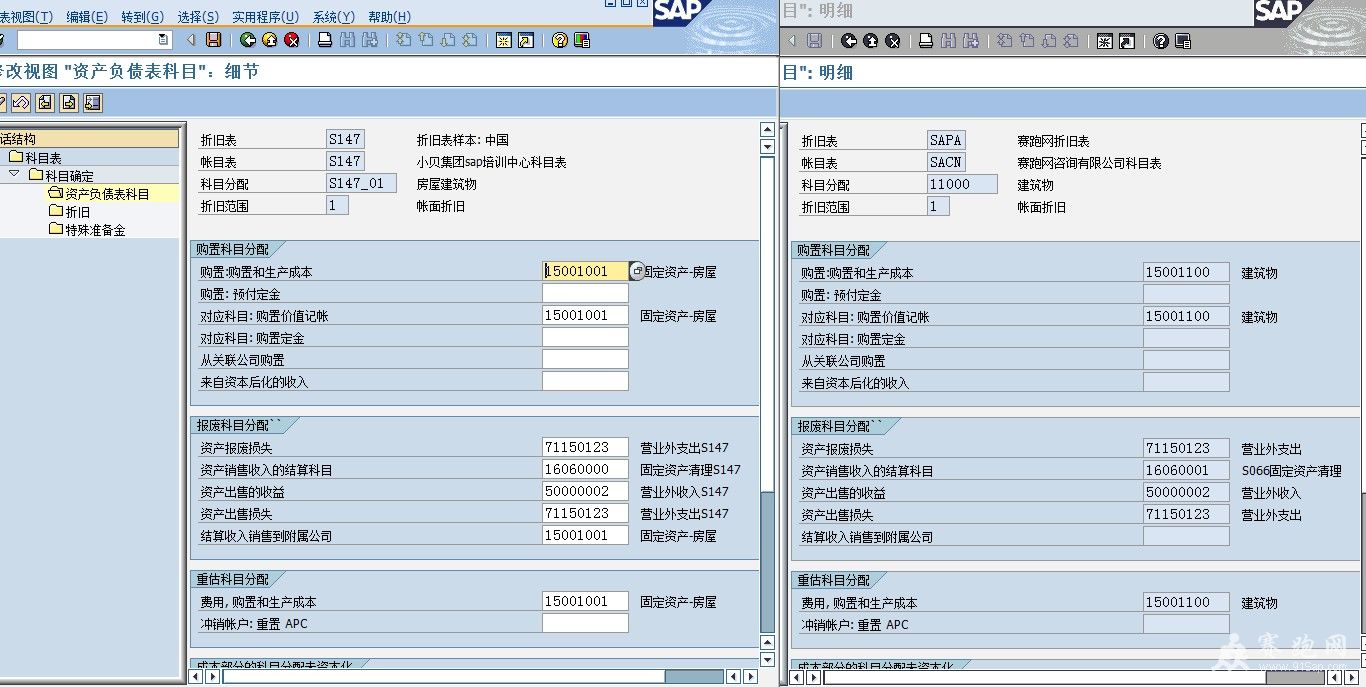Click yellow Exit icon in left window
The image size is (1366, 687).
270,40
